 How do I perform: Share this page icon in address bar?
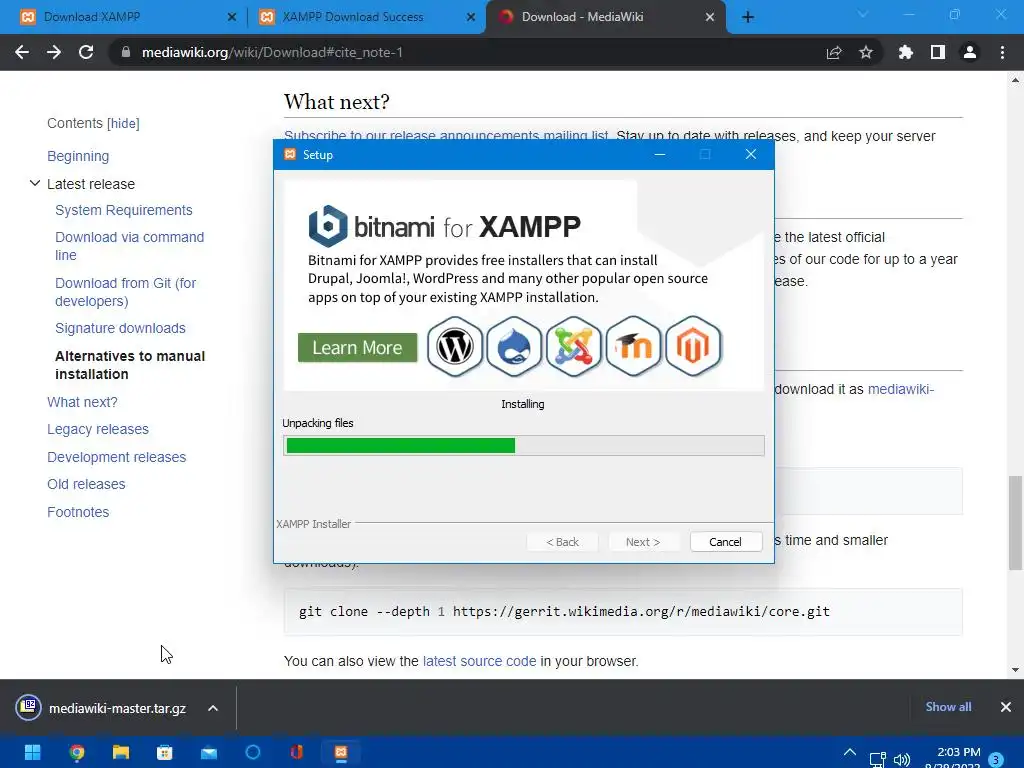pos(834,52)
